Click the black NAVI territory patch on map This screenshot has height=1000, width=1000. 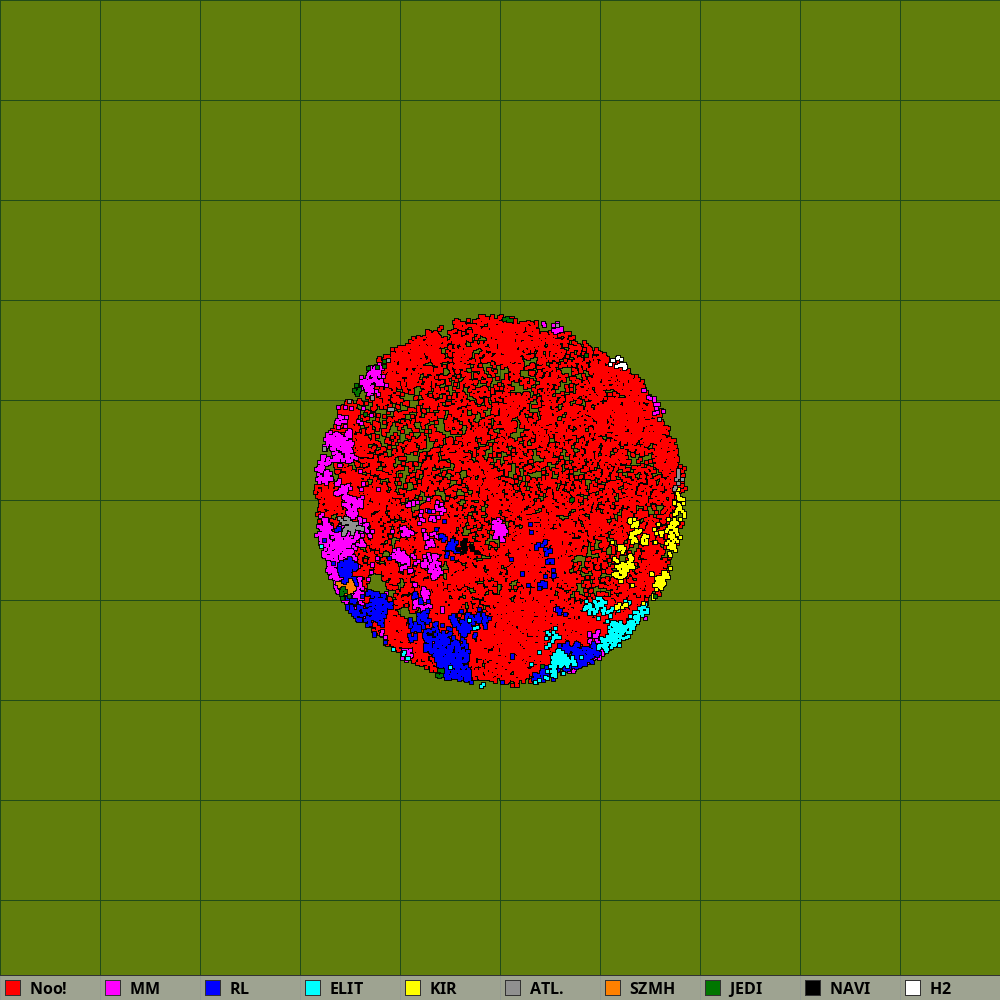466,547
